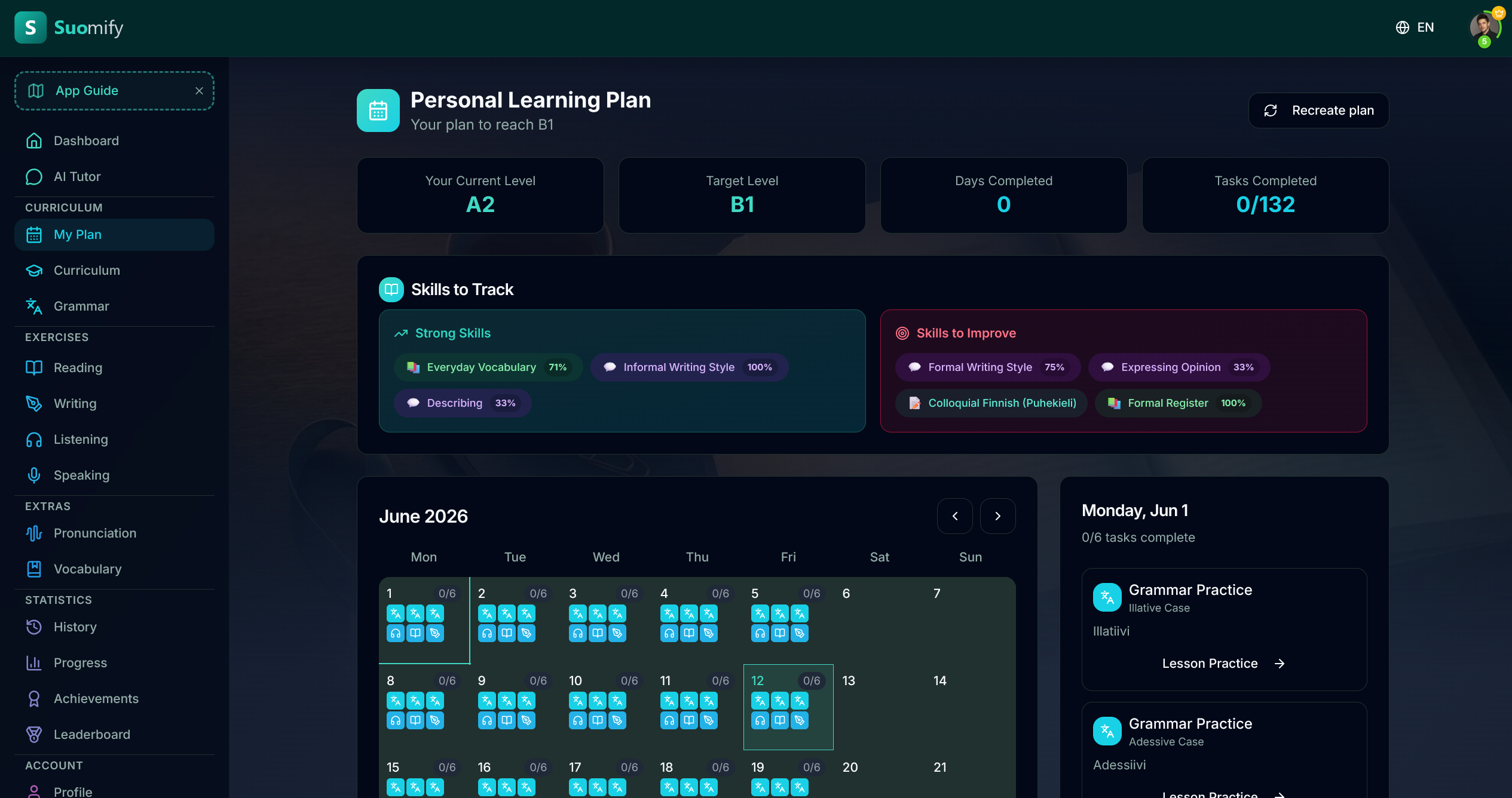1512x798 pixels.
Task: Select June 2 calendar day
Action: (x=515, y=620)
